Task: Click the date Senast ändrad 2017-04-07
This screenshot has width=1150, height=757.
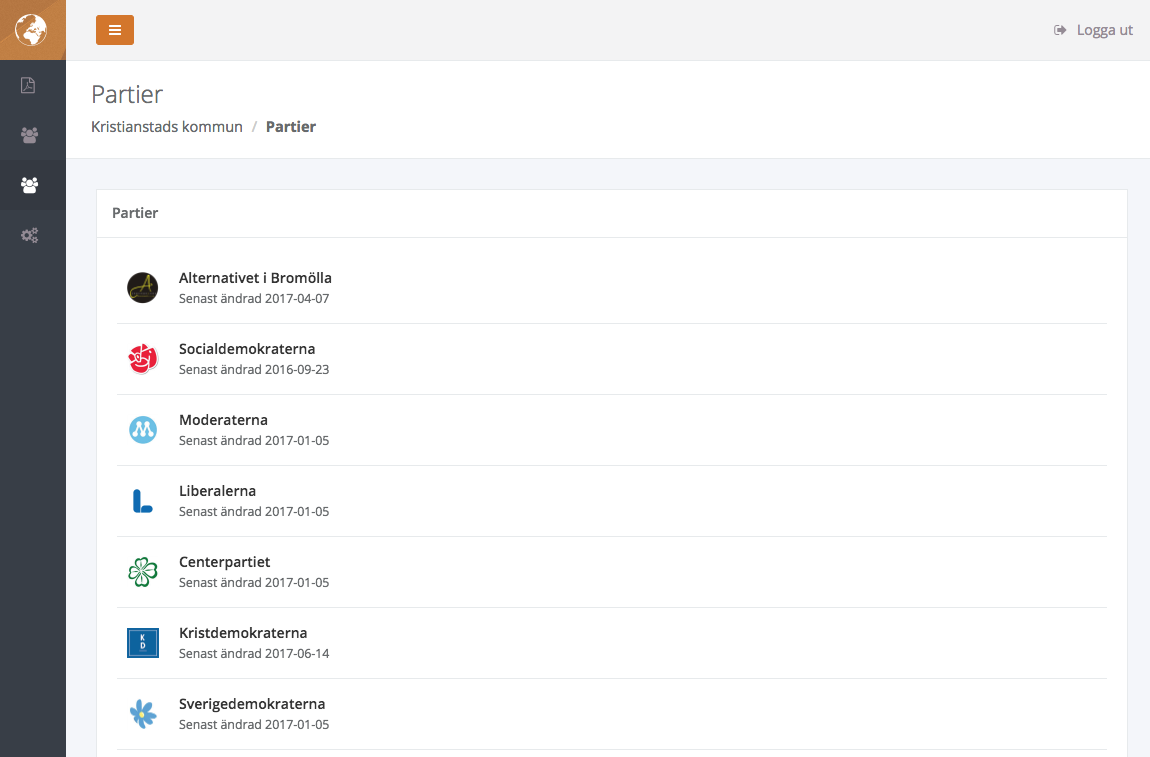Action: pyautogui.click(x=254, y=299)
